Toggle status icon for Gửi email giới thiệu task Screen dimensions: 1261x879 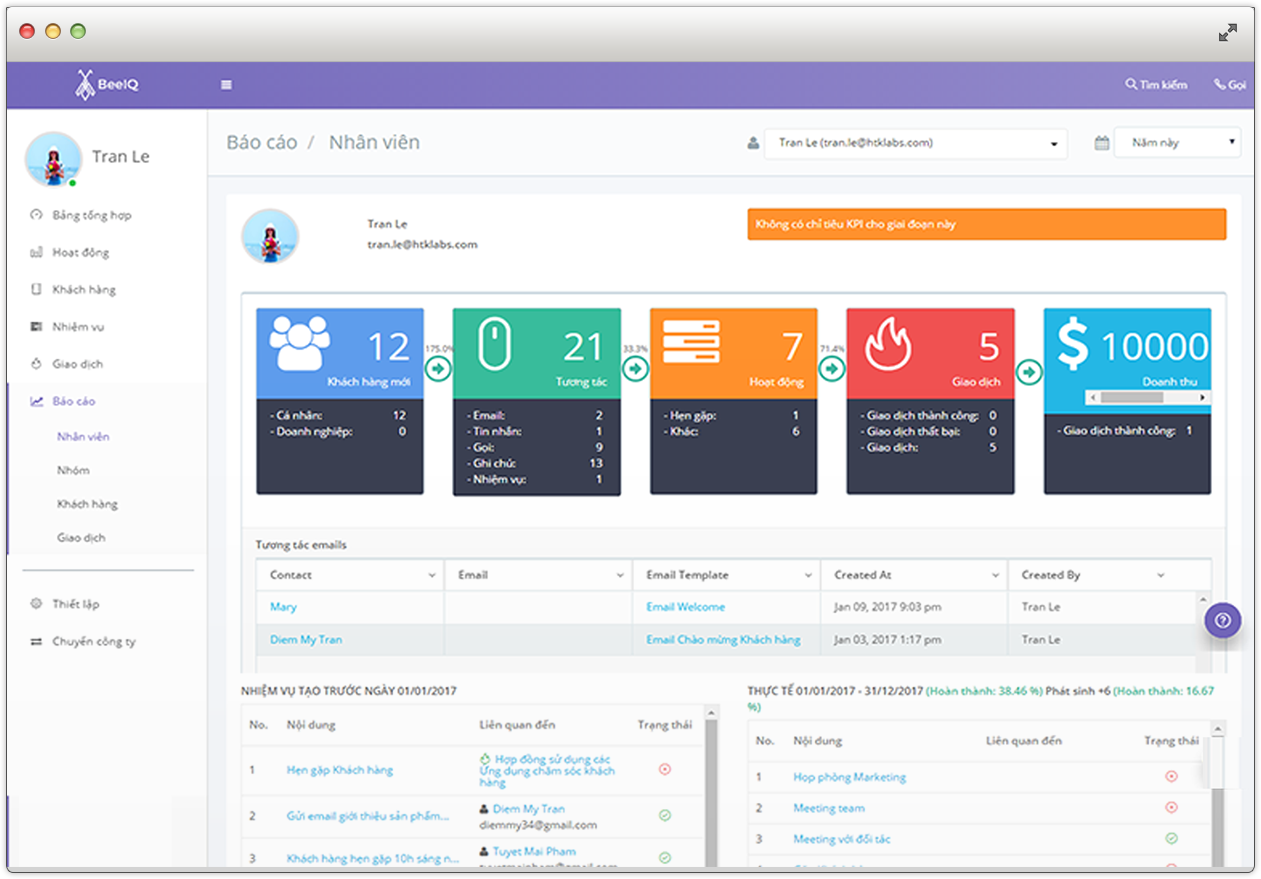[664, 816]
